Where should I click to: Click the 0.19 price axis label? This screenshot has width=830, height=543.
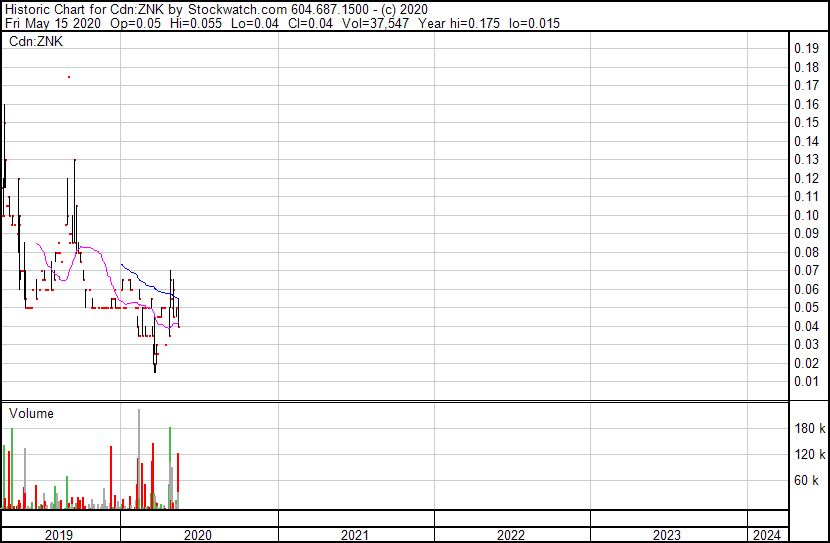pyautogui.click(x=806, y=49)
